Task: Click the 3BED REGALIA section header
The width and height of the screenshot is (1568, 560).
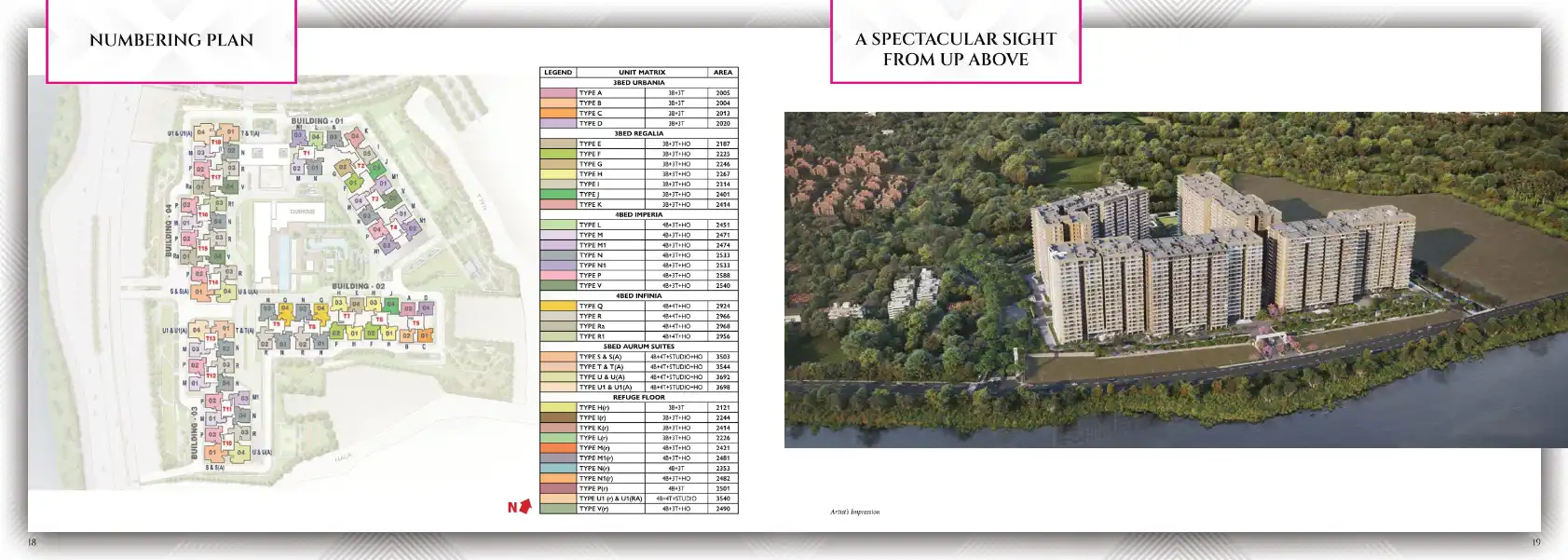Action: [639, 133]
